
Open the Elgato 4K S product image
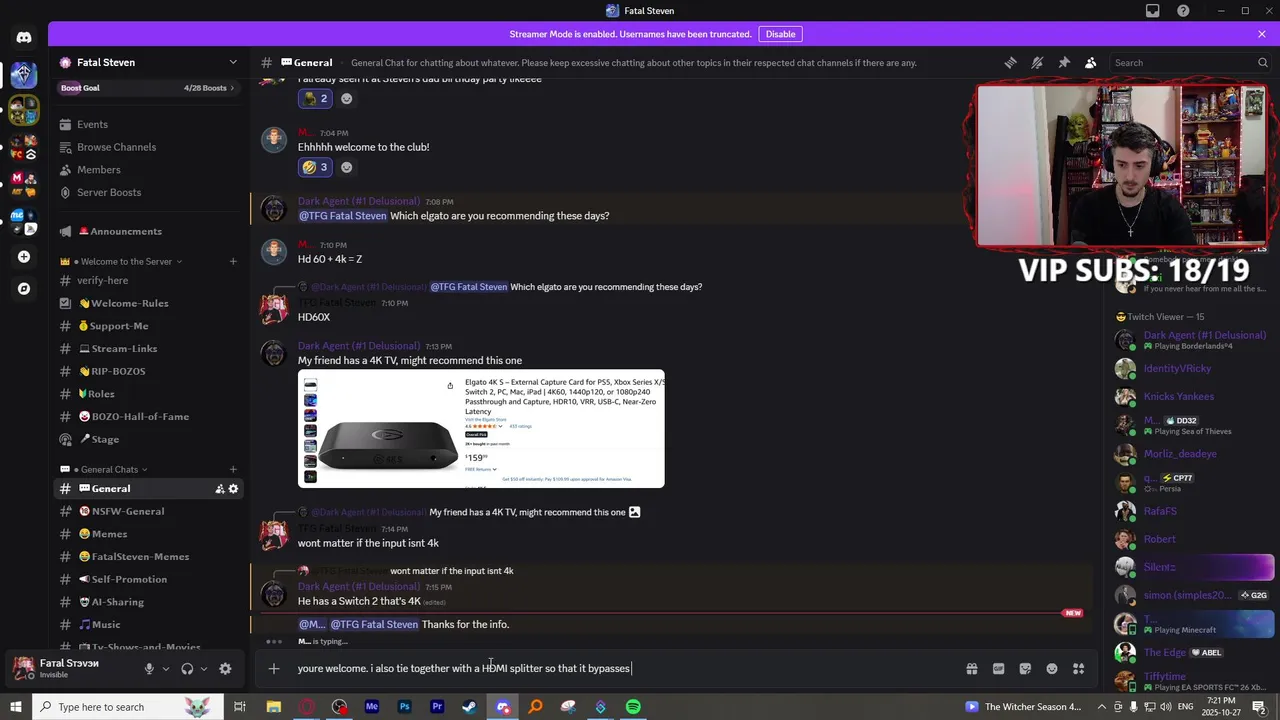coord(481,429)
